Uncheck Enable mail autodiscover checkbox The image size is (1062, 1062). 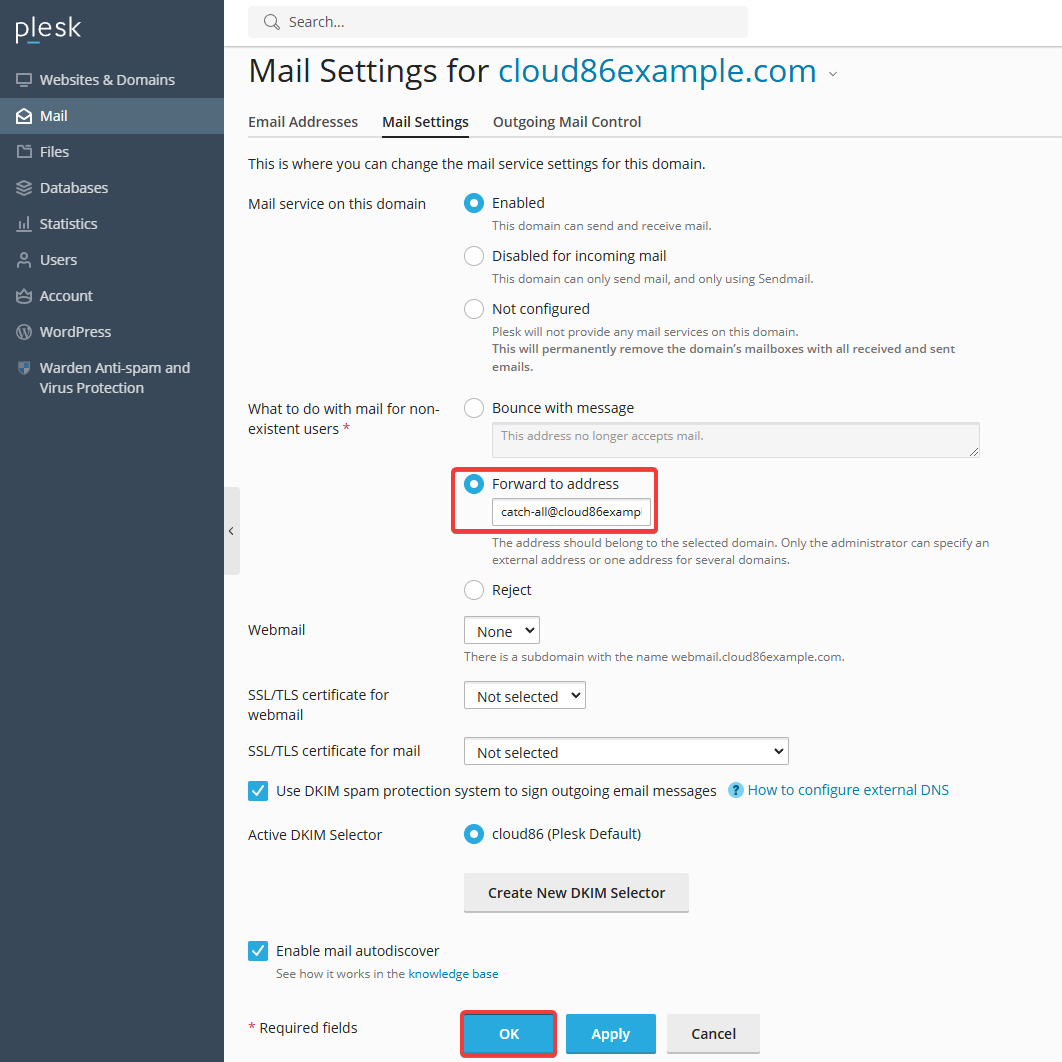click(258, 951)
